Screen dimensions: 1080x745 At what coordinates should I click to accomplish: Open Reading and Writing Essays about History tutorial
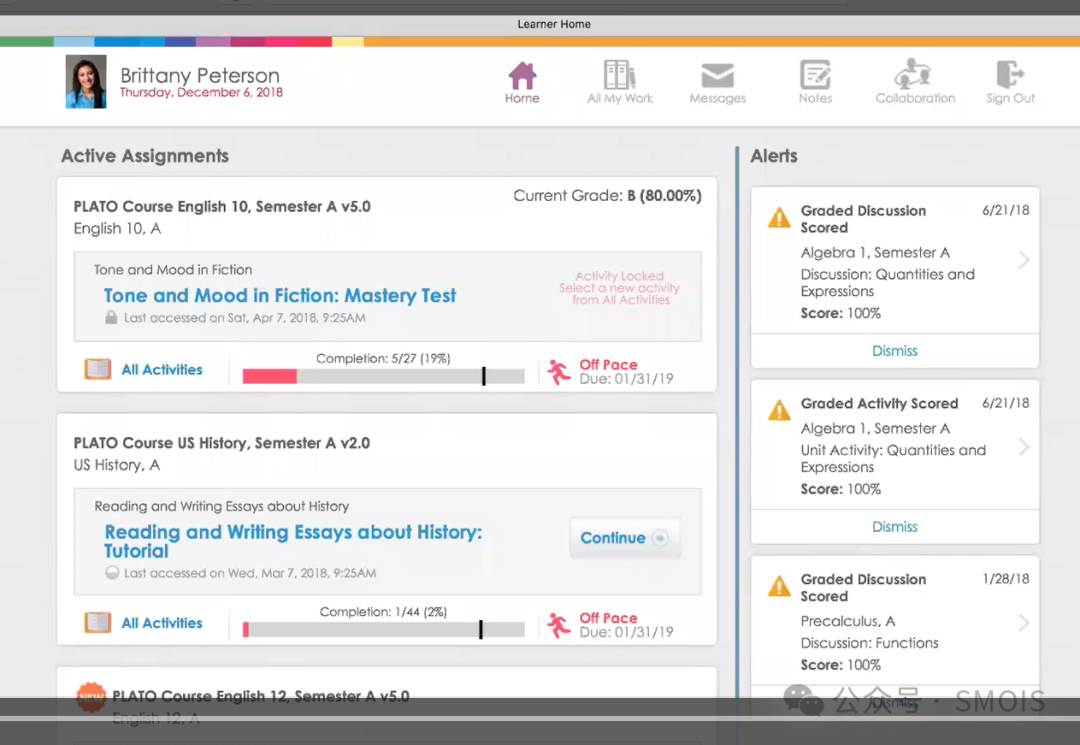293,541
